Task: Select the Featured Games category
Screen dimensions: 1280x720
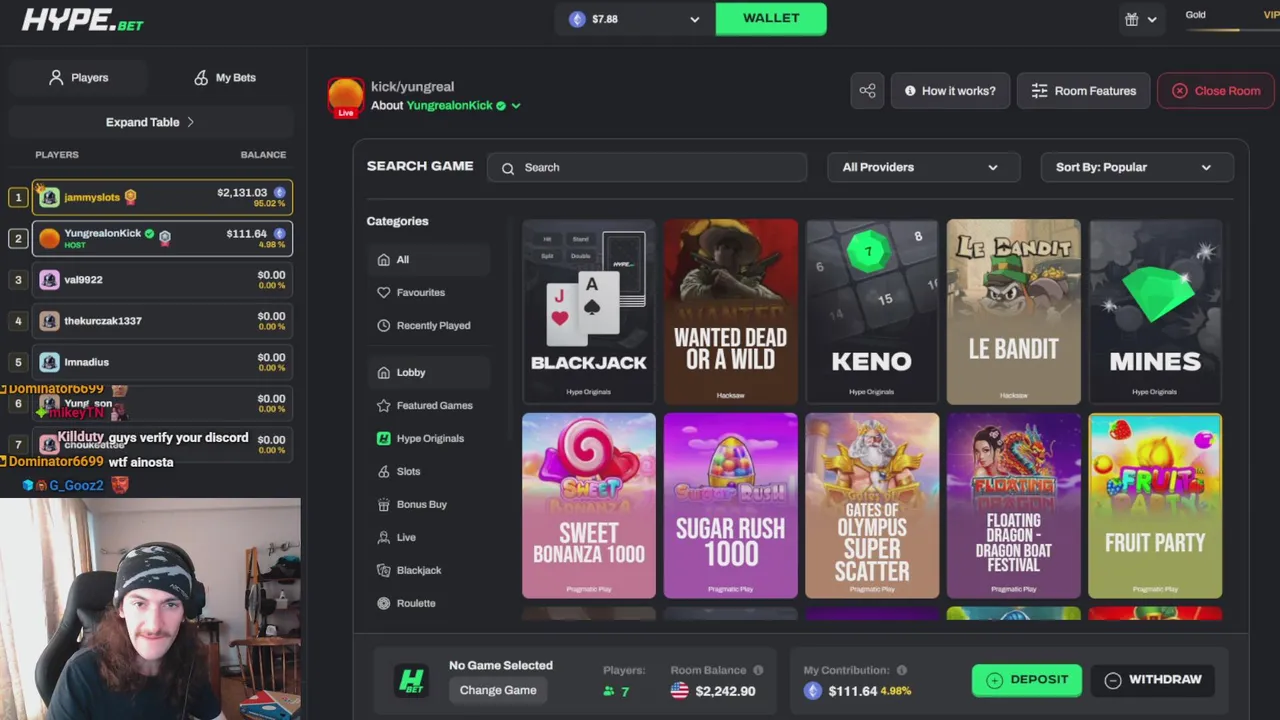Action: point(428,406)
